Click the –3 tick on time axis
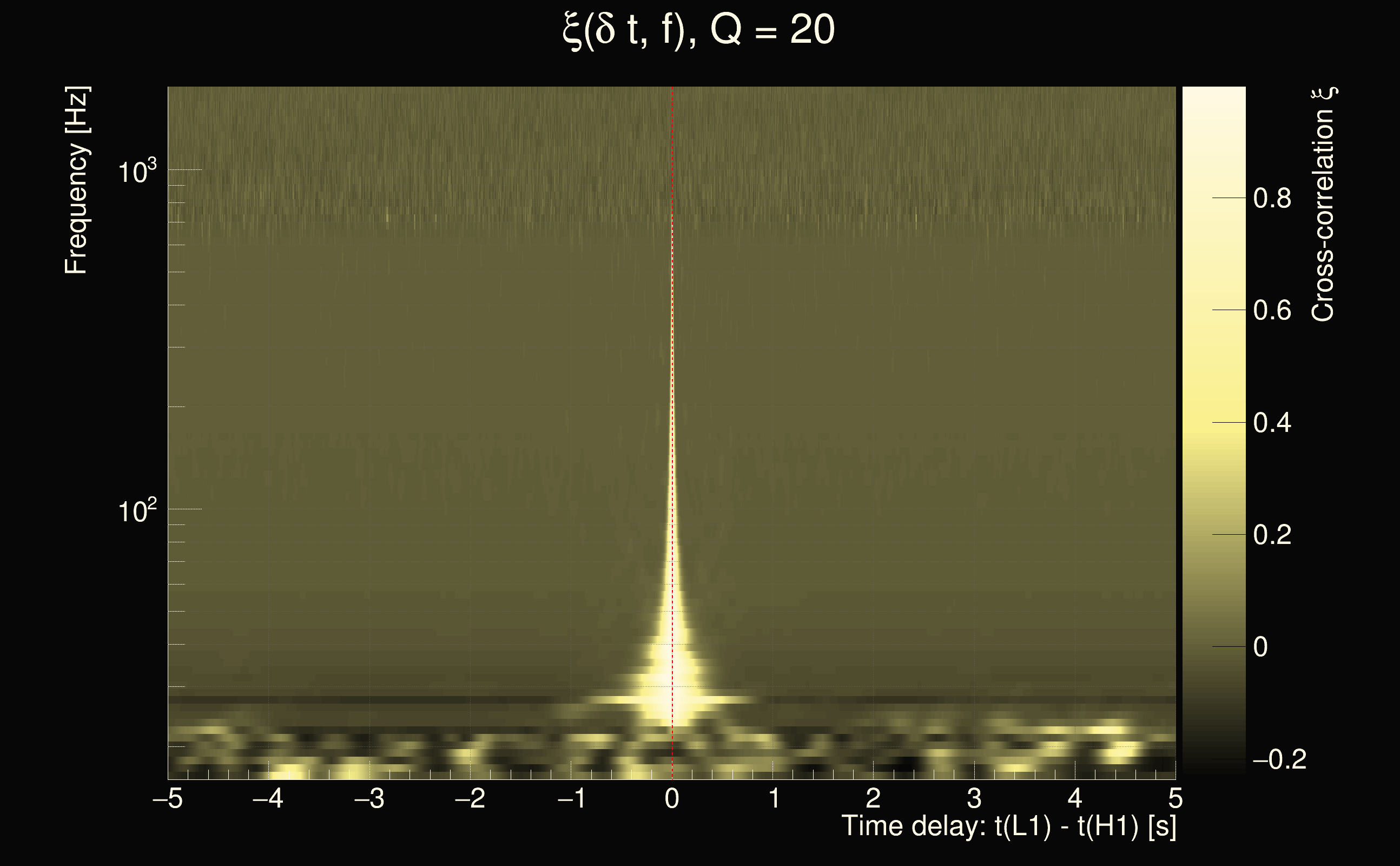Image resolution: width=1400 pixels, height=866 pixels. pyautogui.click(x=369, y=798)
